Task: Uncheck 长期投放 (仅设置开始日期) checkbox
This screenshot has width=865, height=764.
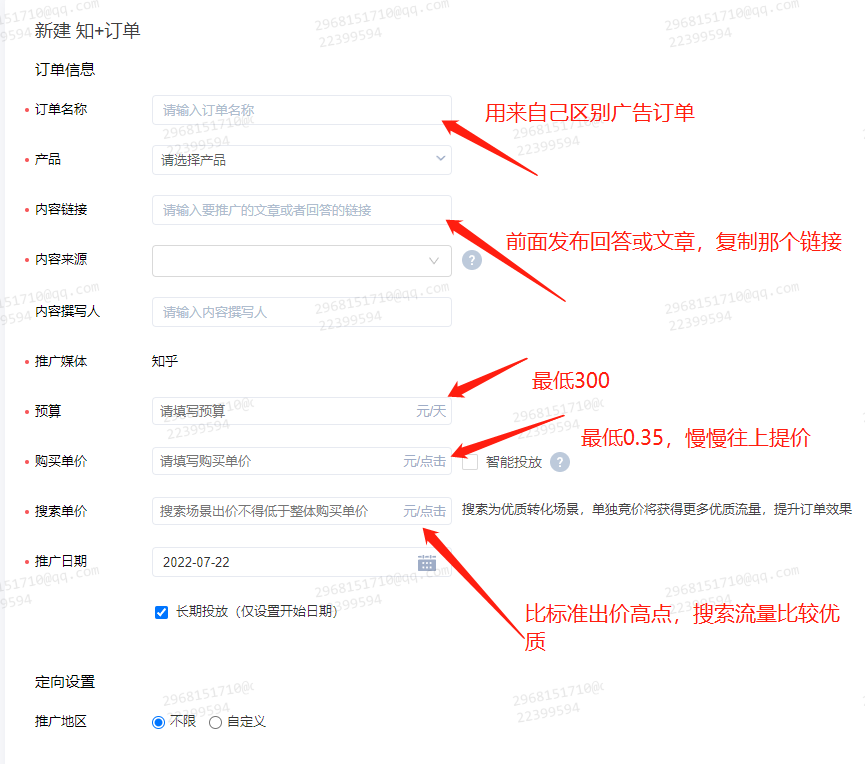Action: (x=162, y=612)
